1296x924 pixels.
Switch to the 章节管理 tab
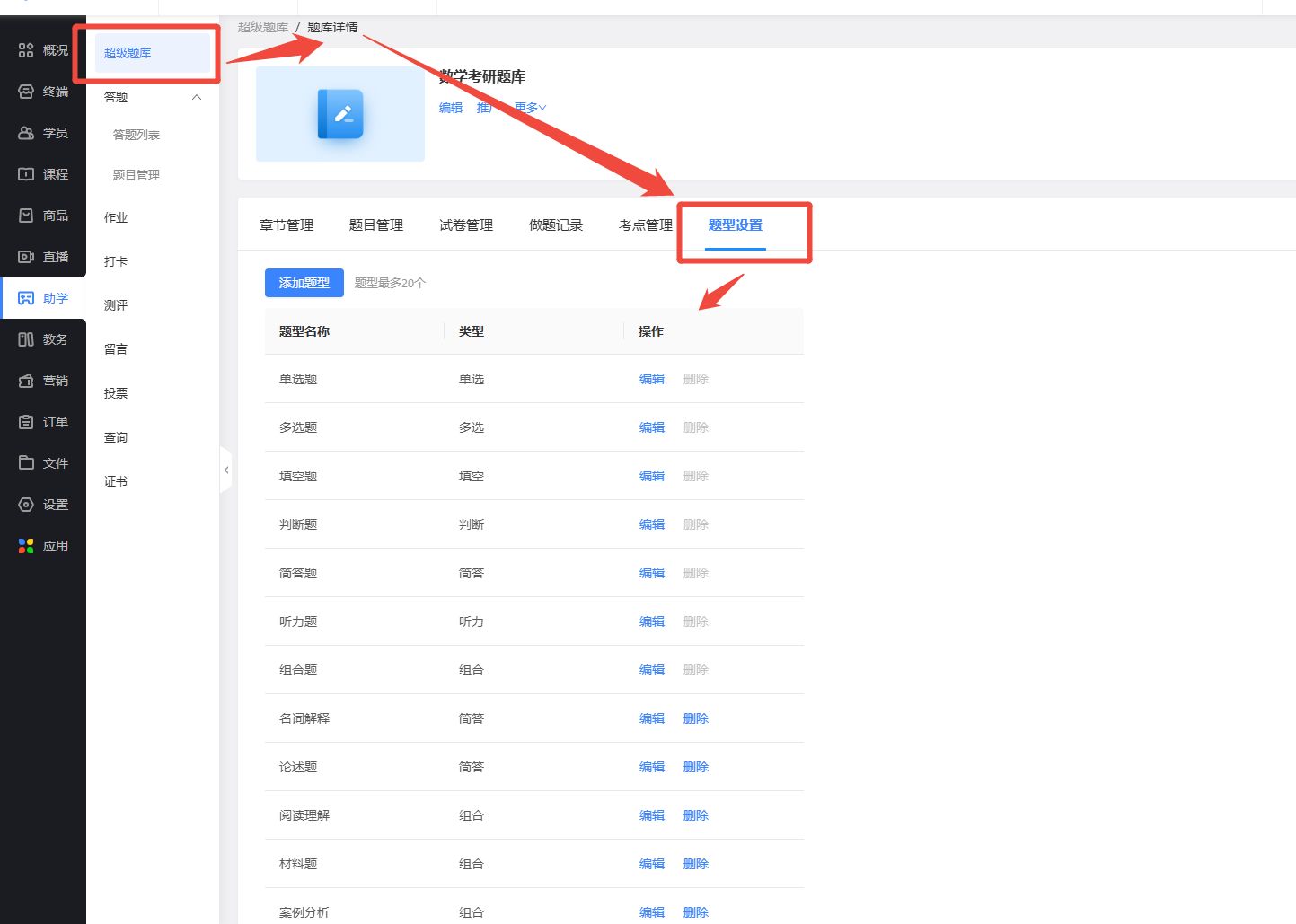coord(287,225)
